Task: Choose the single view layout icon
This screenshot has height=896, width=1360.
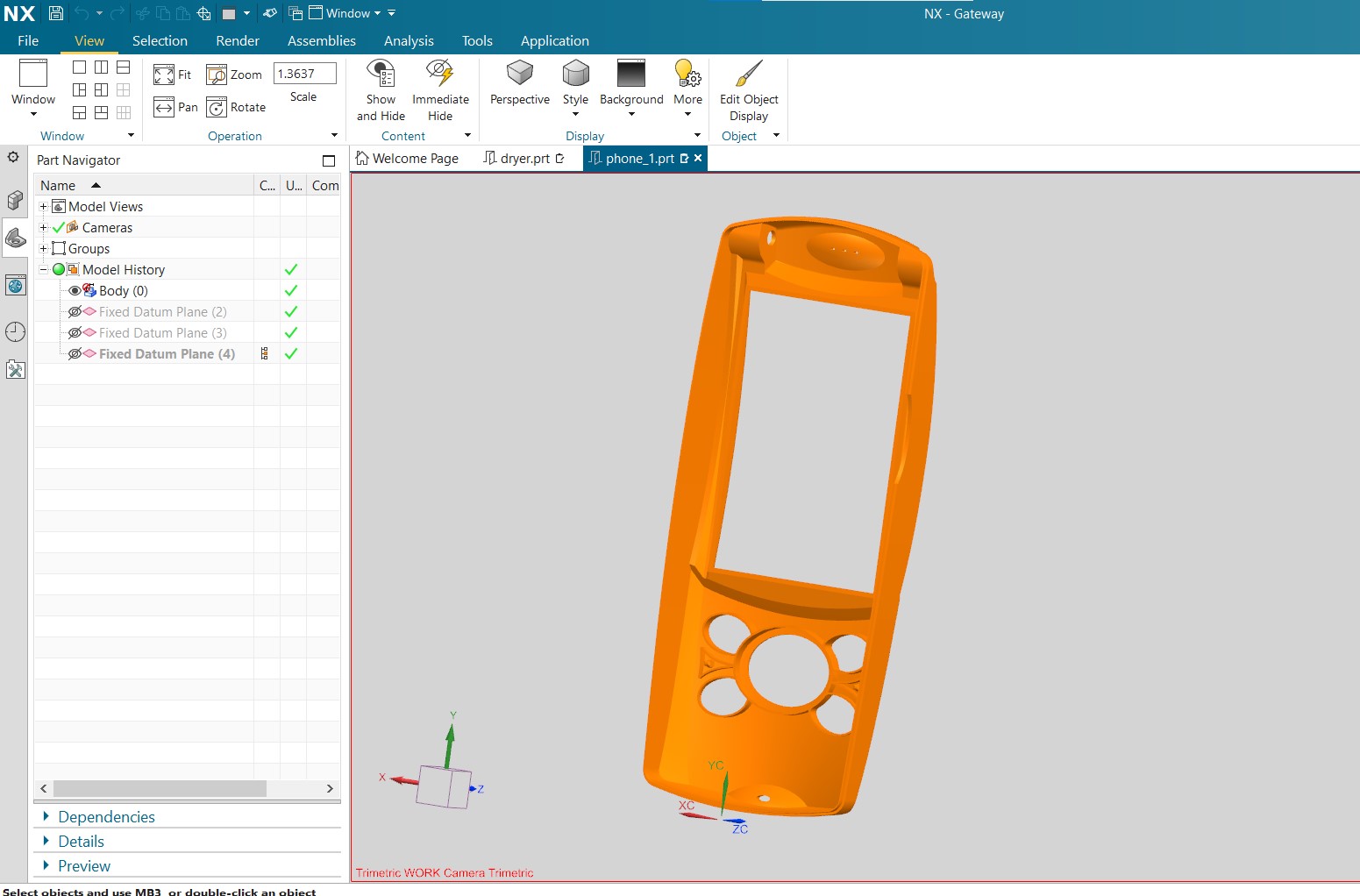Action: (80, 68)
